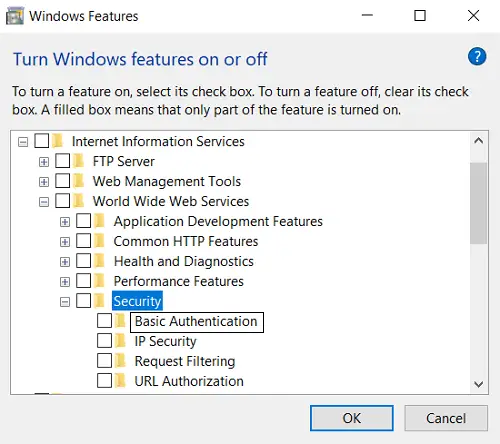Expand Application Development Features
The height and width of the screenshot is (444, 500).
65,222
